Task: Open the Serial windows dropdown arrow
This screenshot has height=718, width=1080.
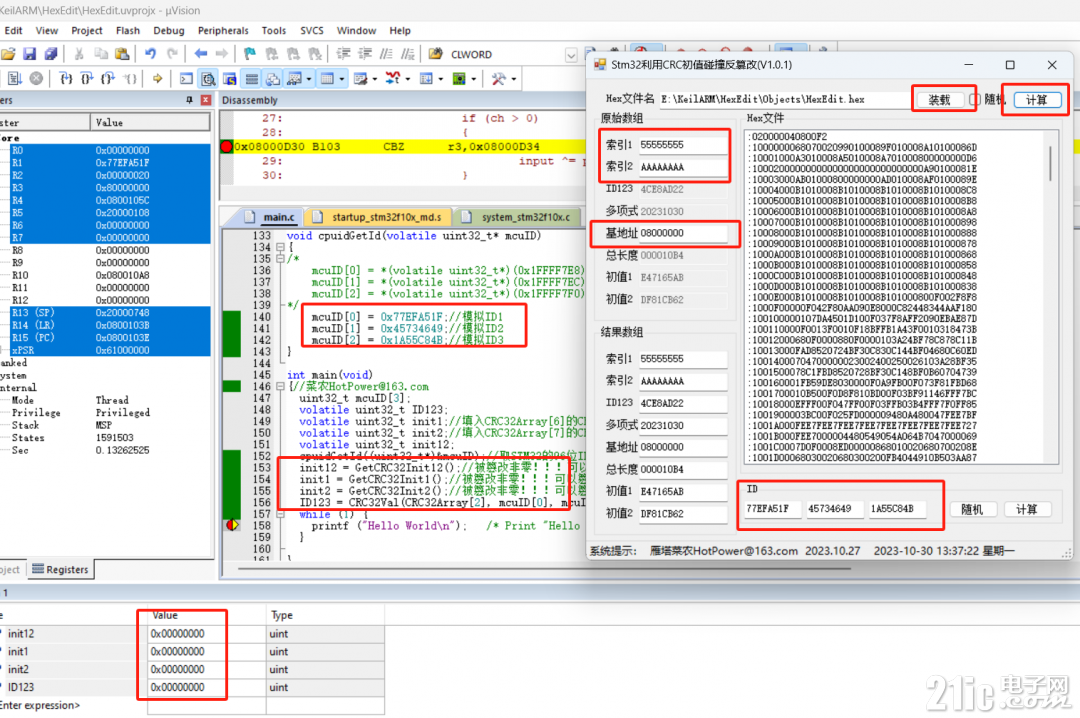Action: (375, 79)
